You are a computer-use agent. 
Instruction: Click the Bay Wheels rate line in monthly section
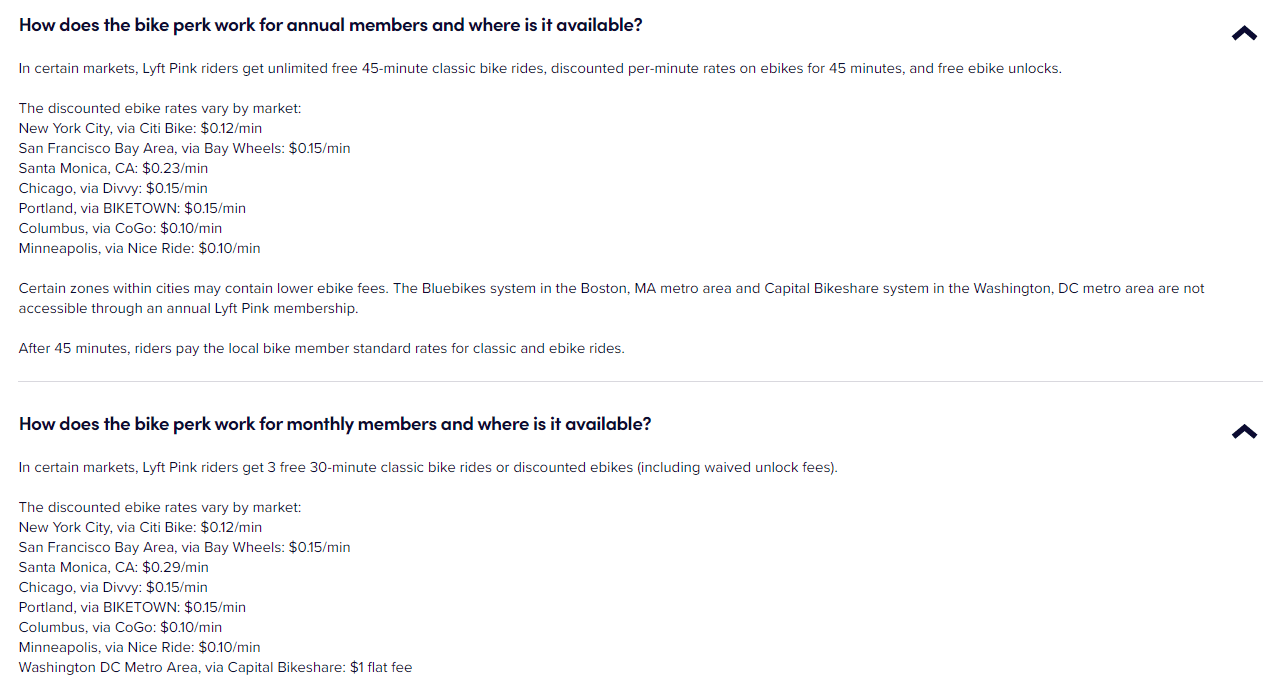[184, 547]
